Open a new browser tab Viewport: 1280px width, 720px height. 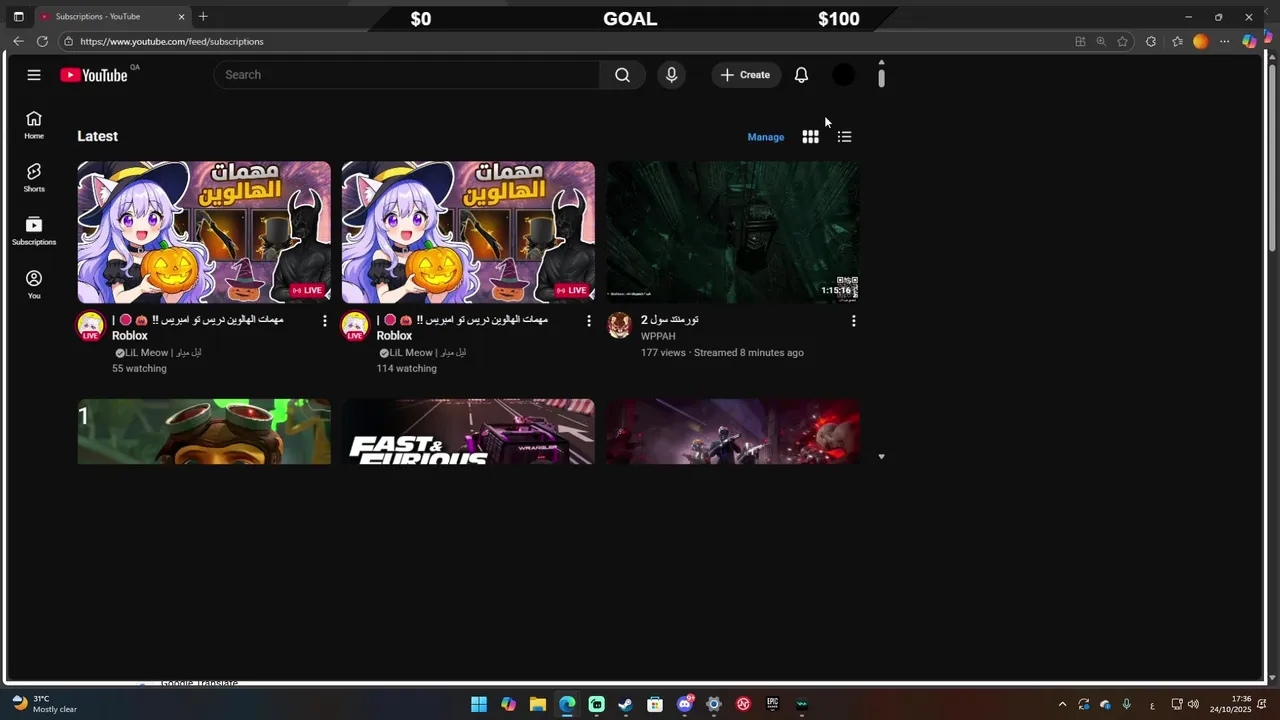203,17
